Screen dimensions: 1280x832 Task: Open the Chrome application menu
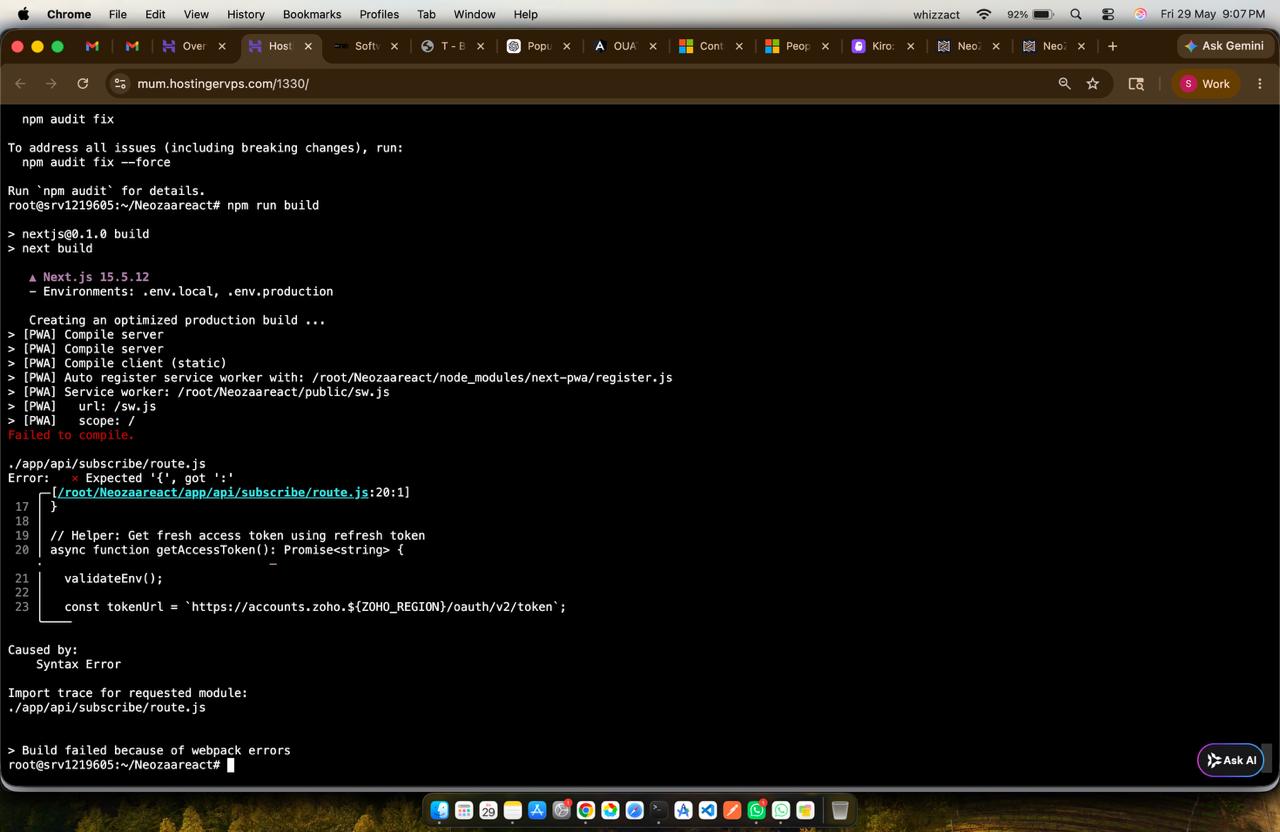pyautogui.click(x=69, y=14)
